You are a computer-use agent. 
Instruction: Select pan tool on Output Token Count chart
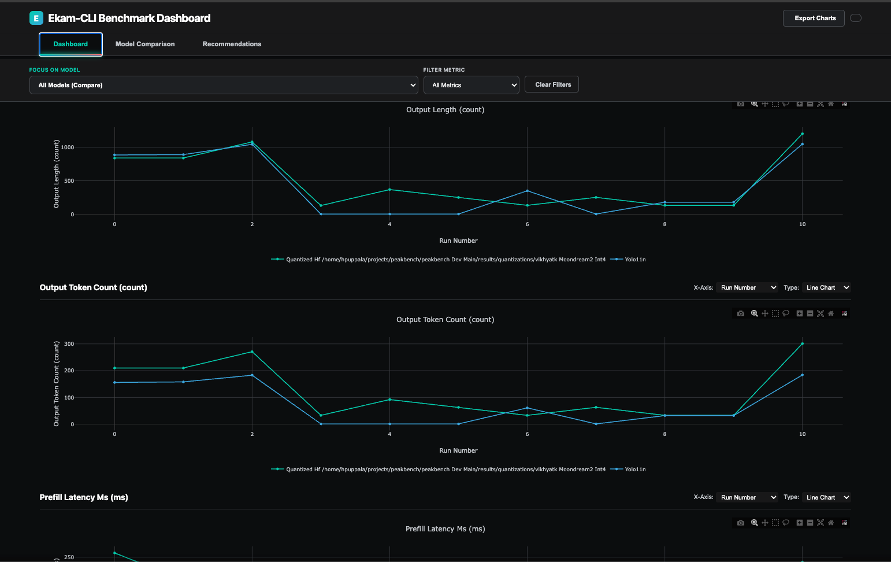(765, 313)
